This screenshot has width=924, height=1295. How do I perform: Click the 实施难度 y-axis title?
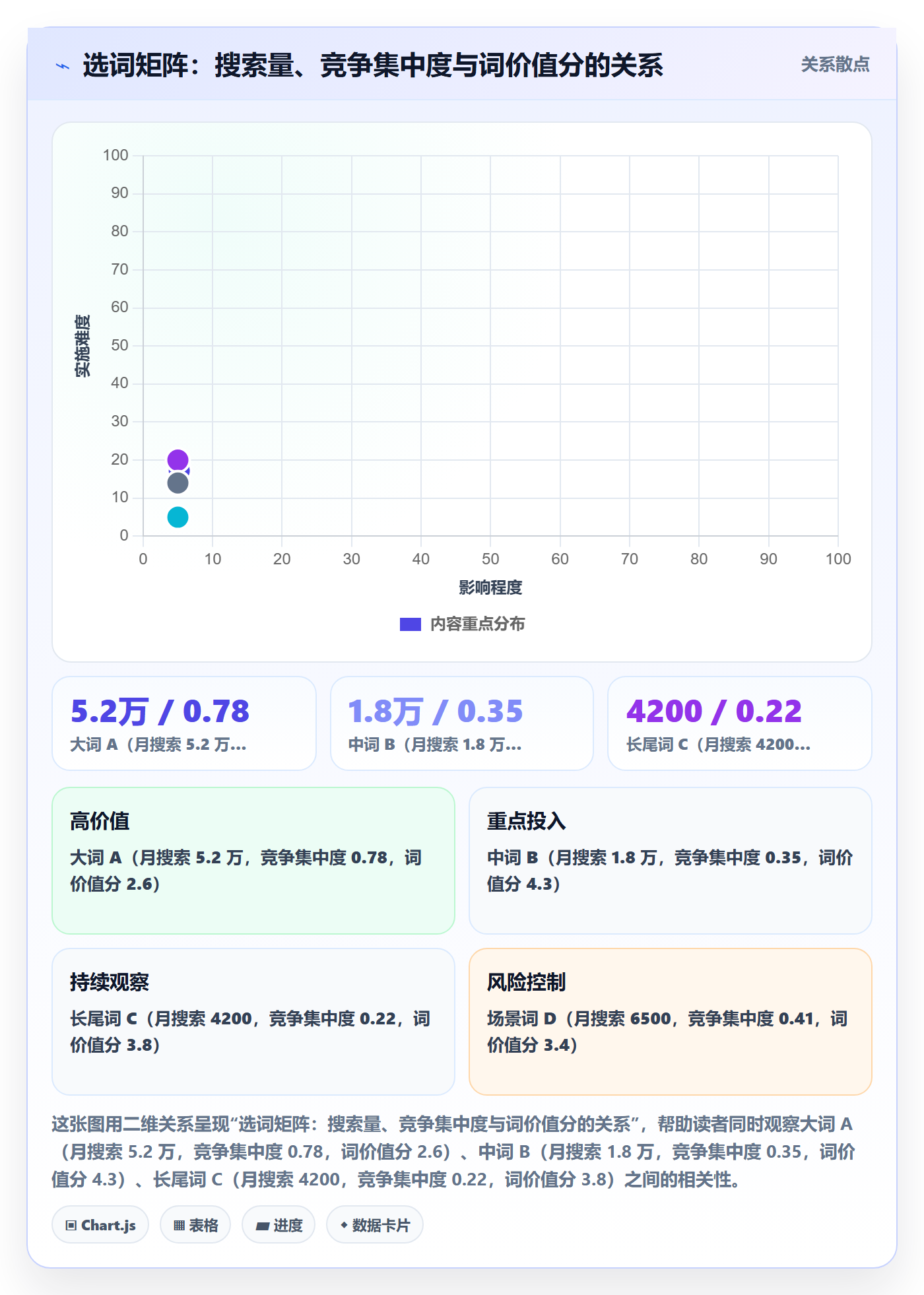(x=82, y=346)
